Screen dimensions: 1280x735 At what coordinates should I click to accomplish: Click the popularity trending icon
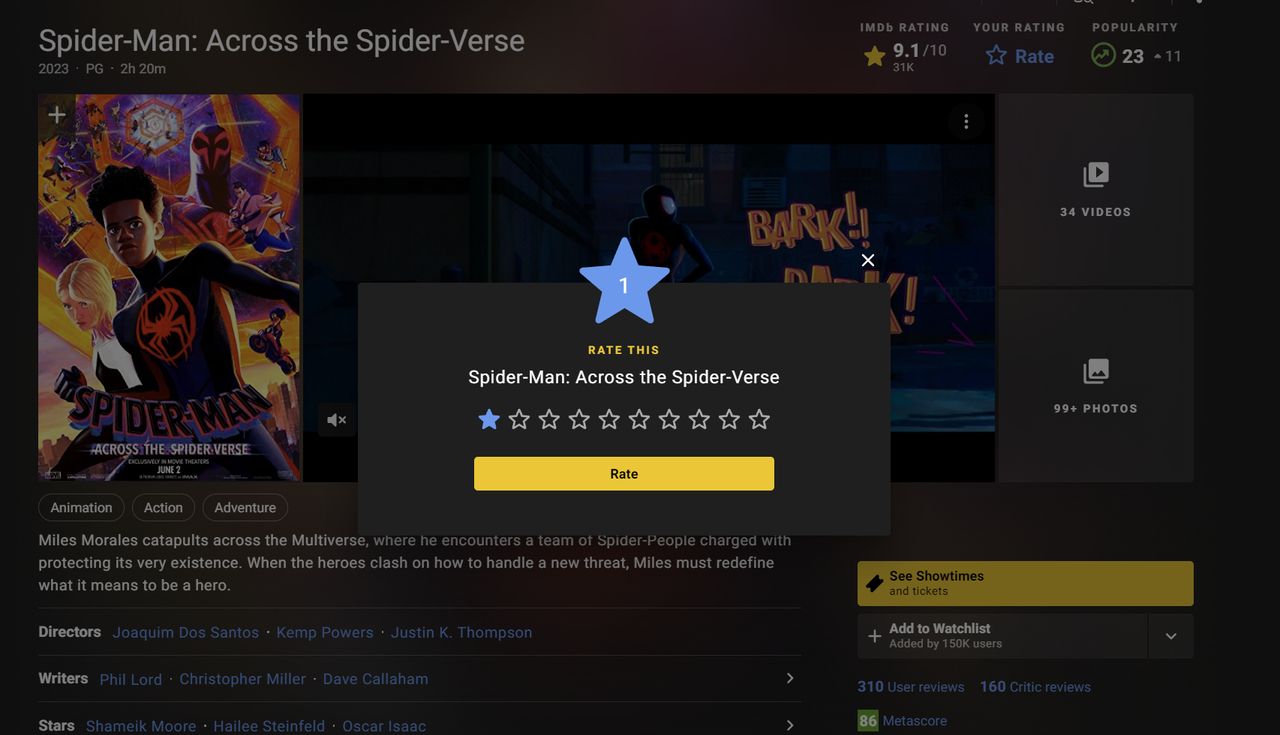(x=1103, y=55)
